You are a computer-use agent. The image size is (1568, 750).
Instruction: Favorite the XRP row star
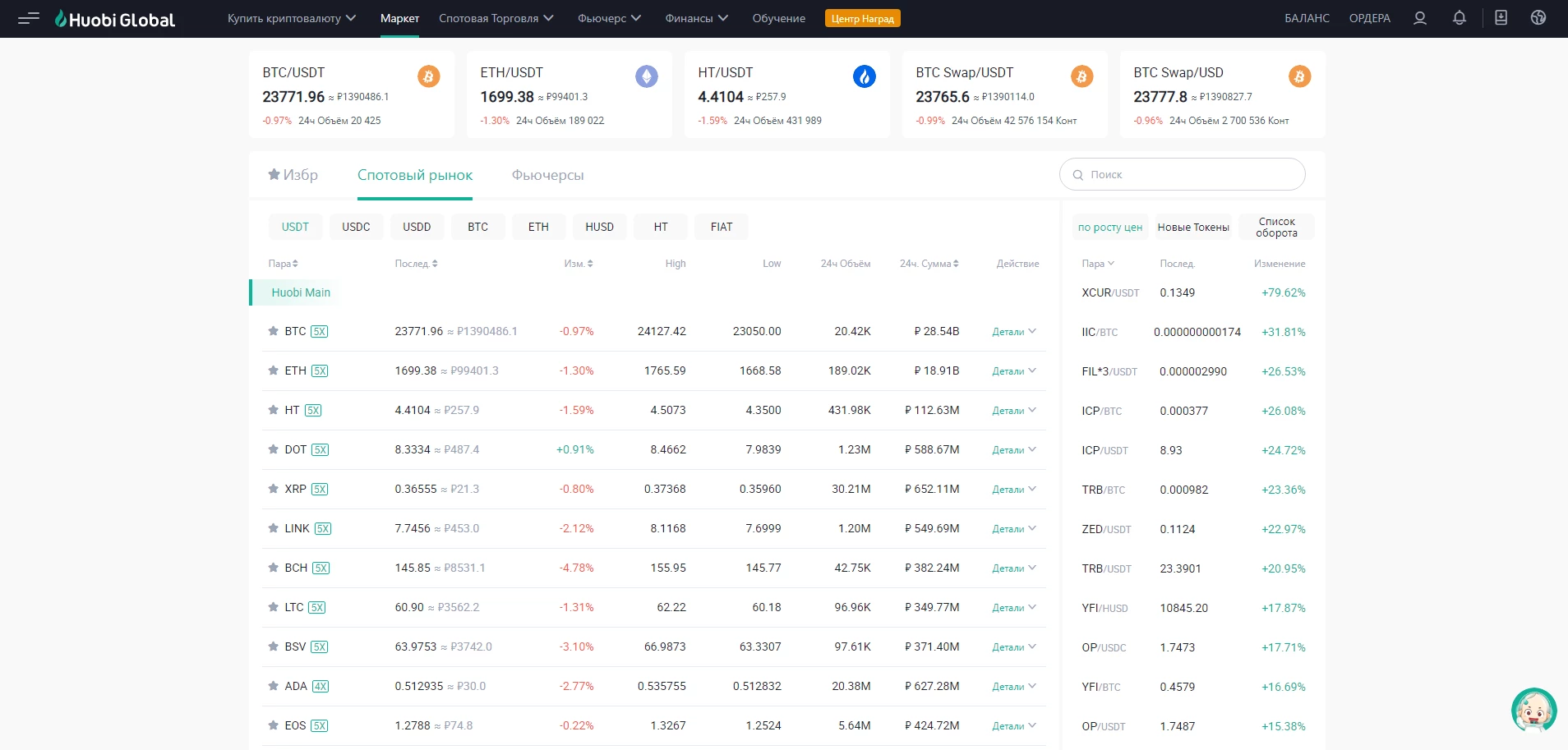[x=273, y=489]
